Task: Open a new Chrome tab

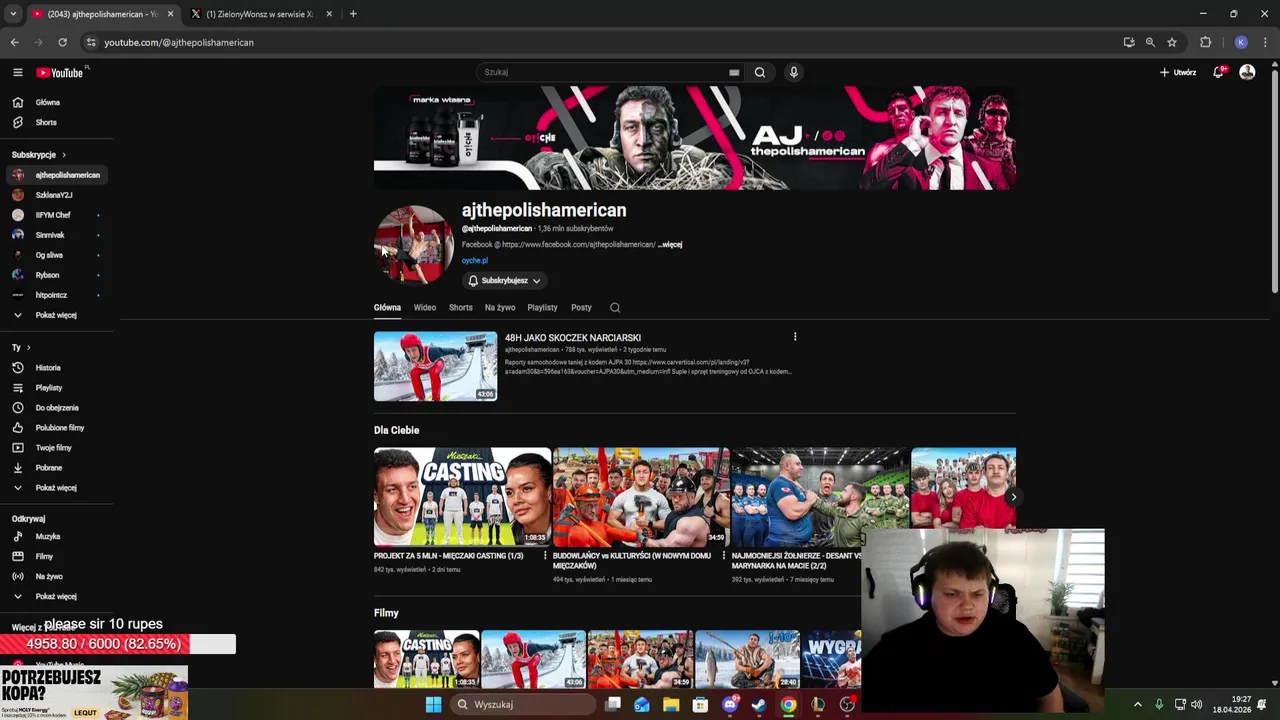Action: [353, 14]
